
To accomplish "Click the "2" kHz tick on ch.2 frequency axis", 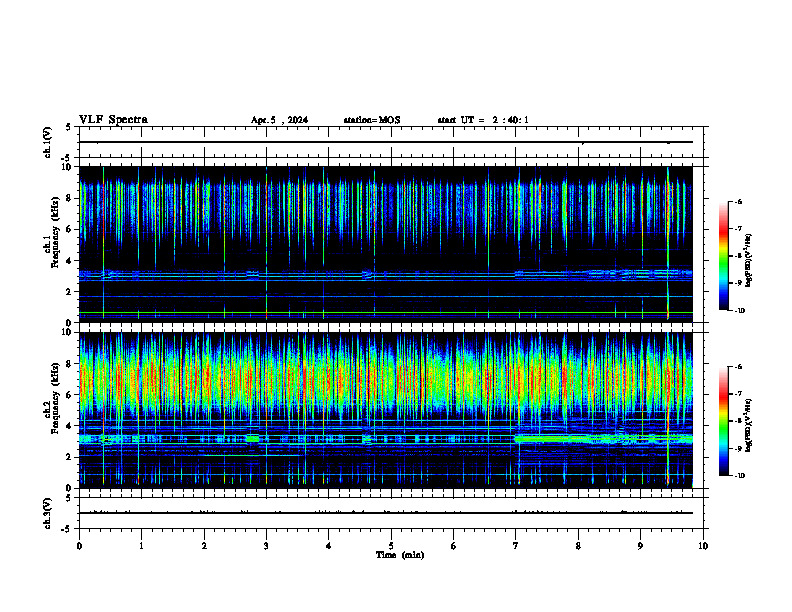I will pyautogui.click(x=69, y=457).
